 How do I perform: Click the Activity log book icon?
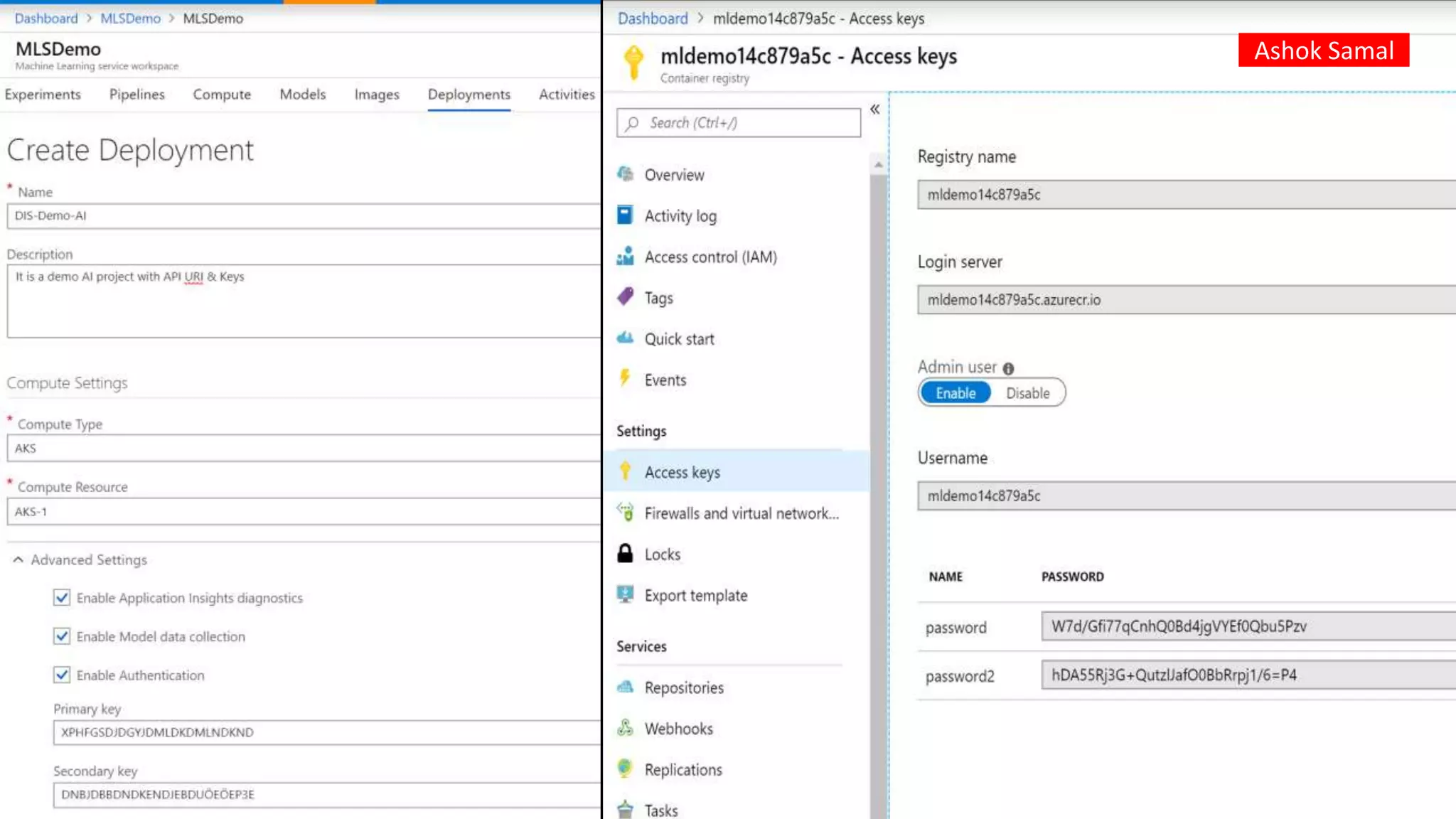[x=625, y=215]
